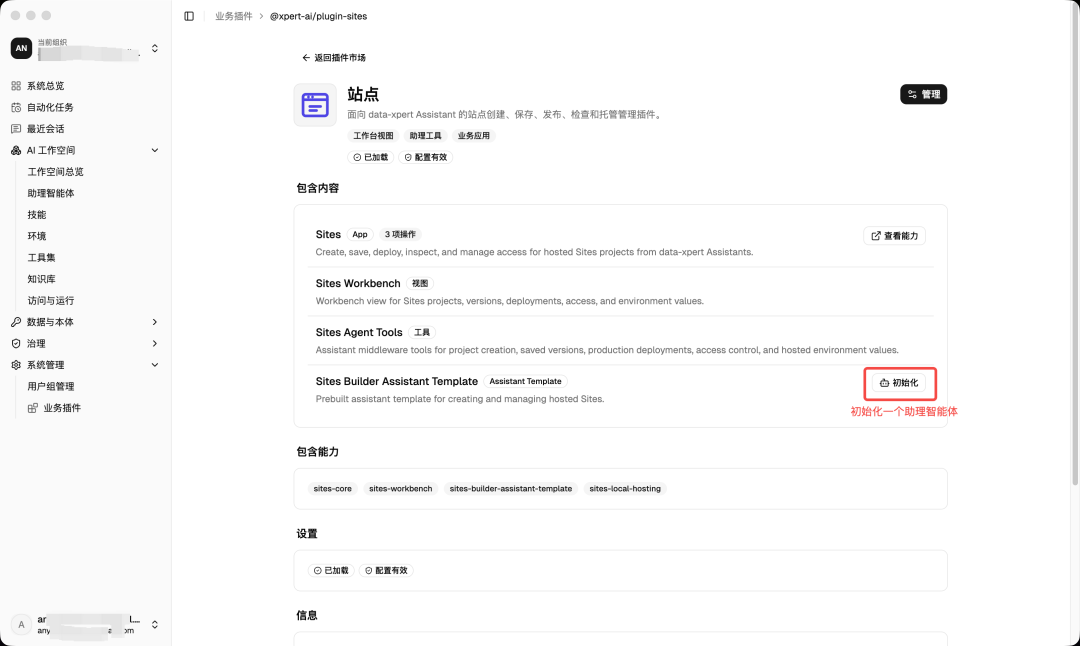Click the 治理 shield icon
The width and height of the screenshot is (1080, 646).
16,343
